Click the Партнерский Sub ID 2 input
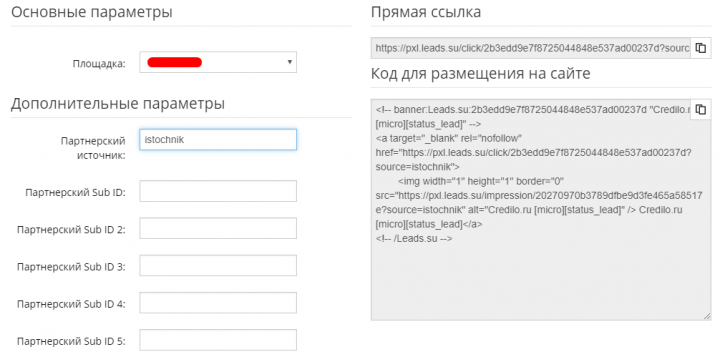 tap(218, 228)
